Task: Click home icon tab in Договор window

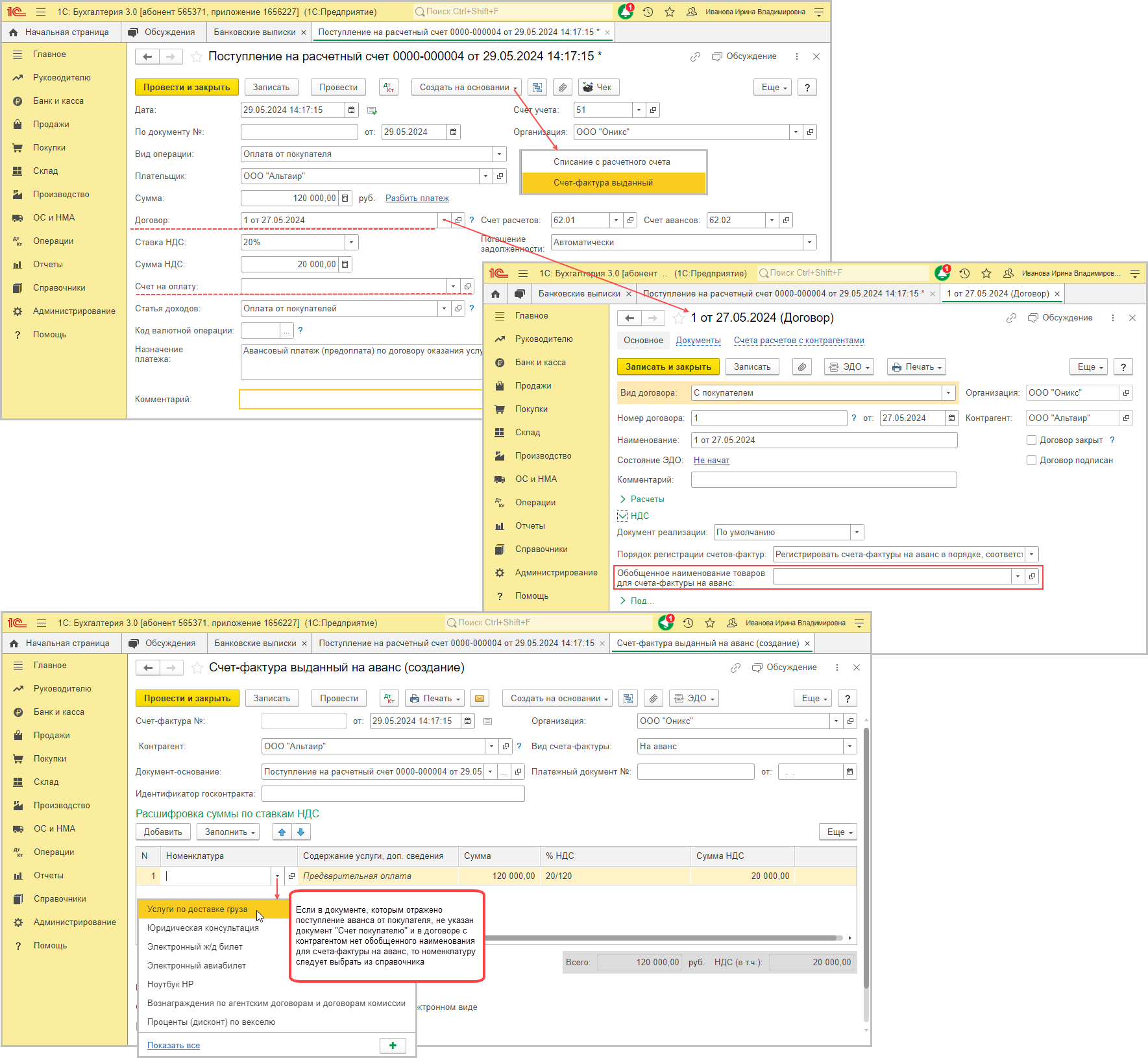Action: [x=496, y=294]
